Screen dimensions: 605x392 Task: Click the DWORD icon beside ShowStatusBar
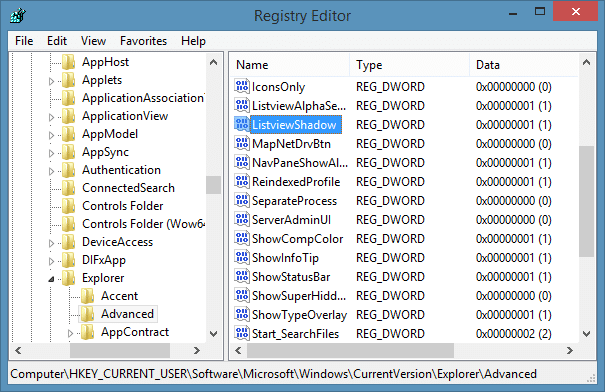pos(242,276)
